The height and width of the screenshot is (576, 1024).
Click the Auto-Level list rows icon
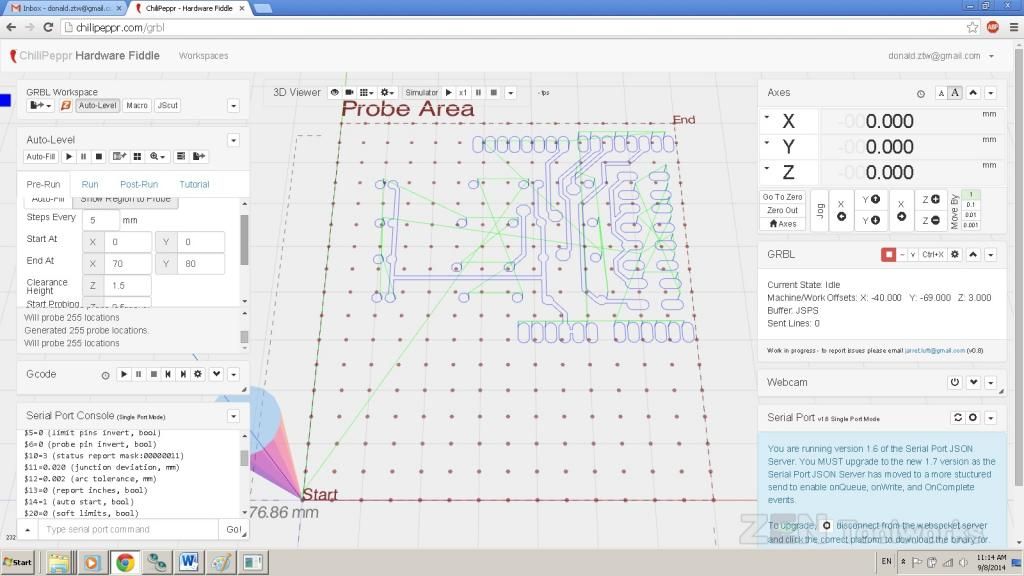click(181, 156)
